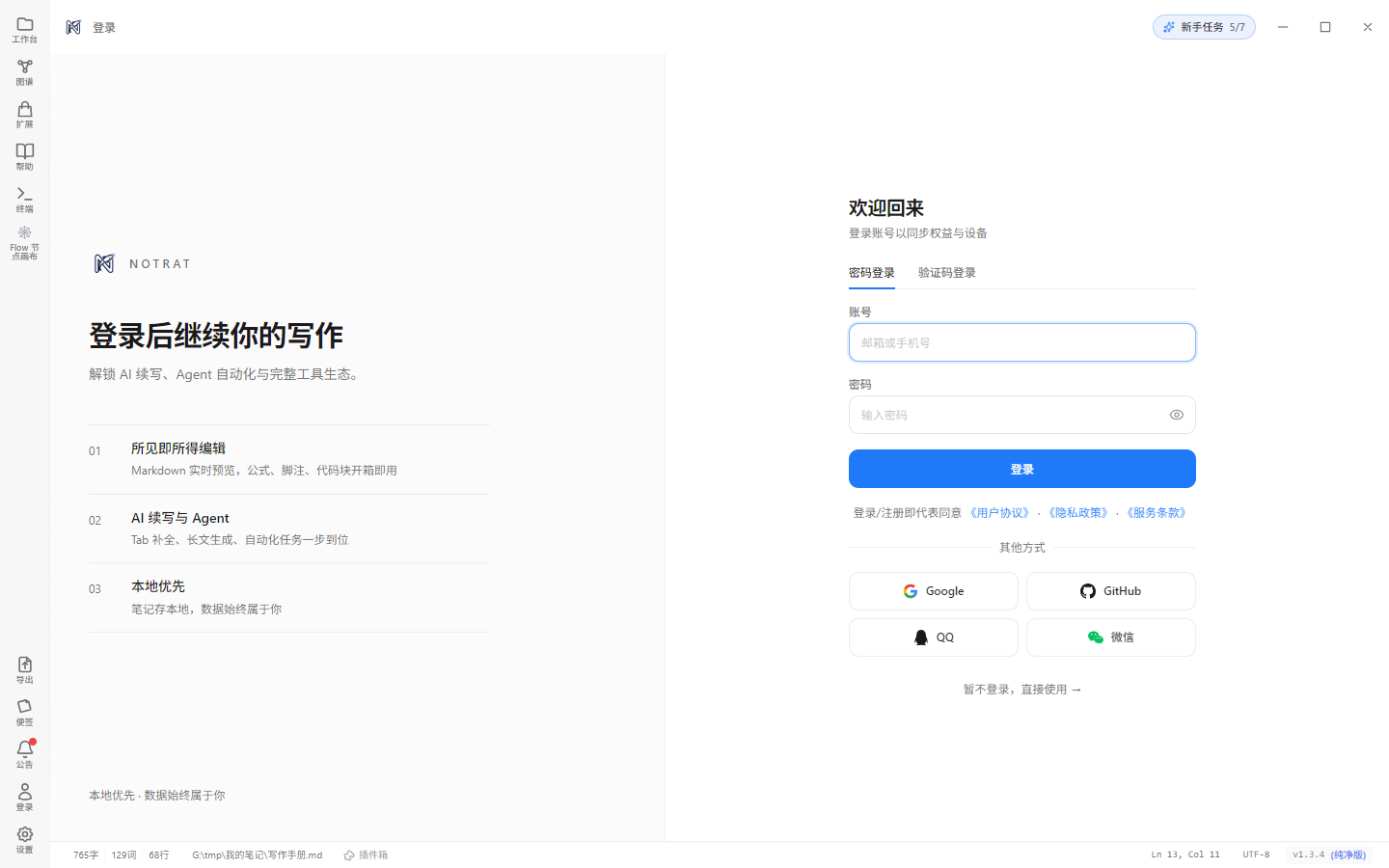The width and height of the screenshot is (1389, 868).
Task: Open the 新手任务 5/7 badge
Action: click(x=1204, y=27)
